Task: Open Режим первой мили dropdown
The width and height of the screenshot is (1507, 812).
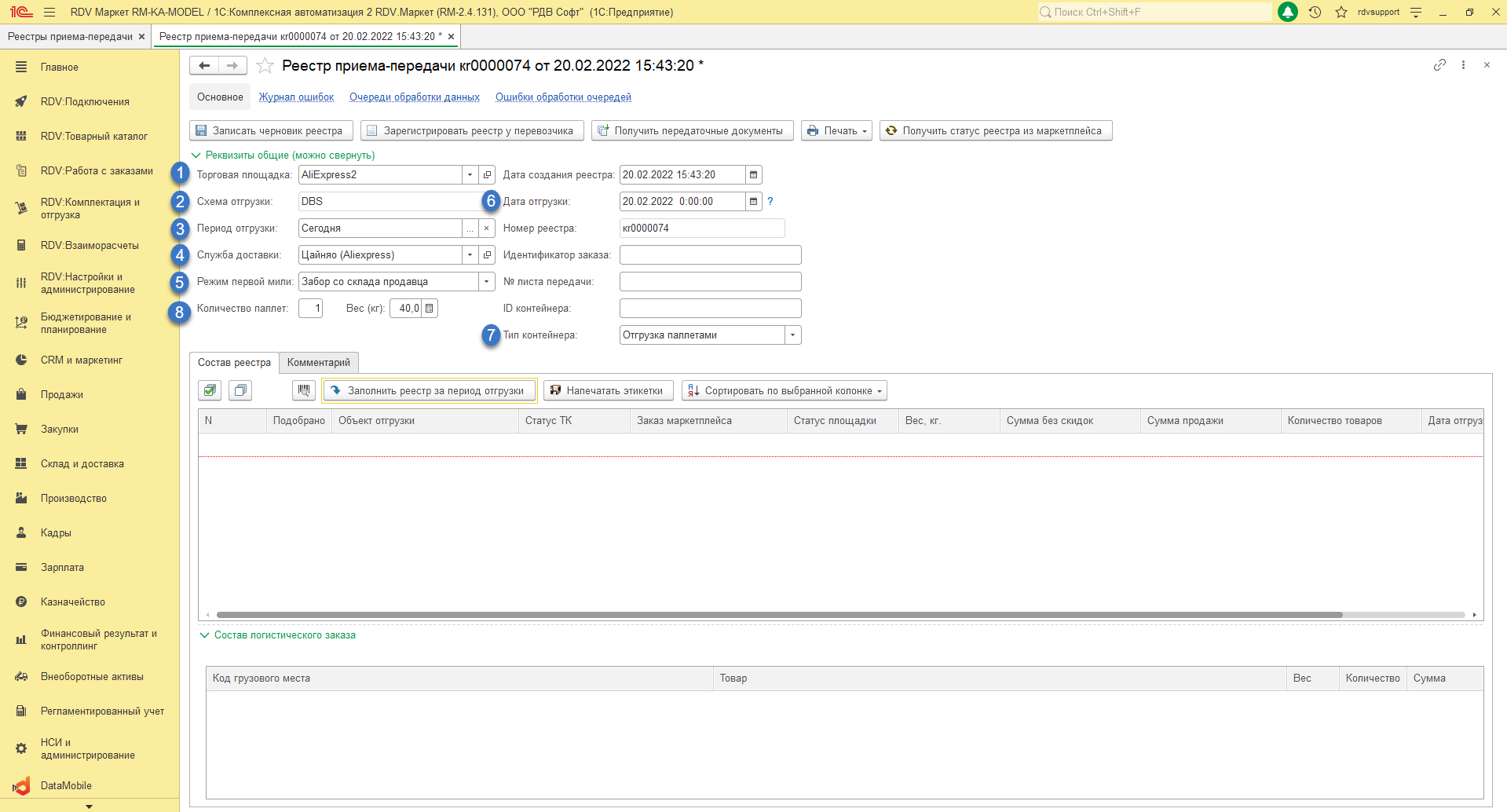Action: pos(486,282)
